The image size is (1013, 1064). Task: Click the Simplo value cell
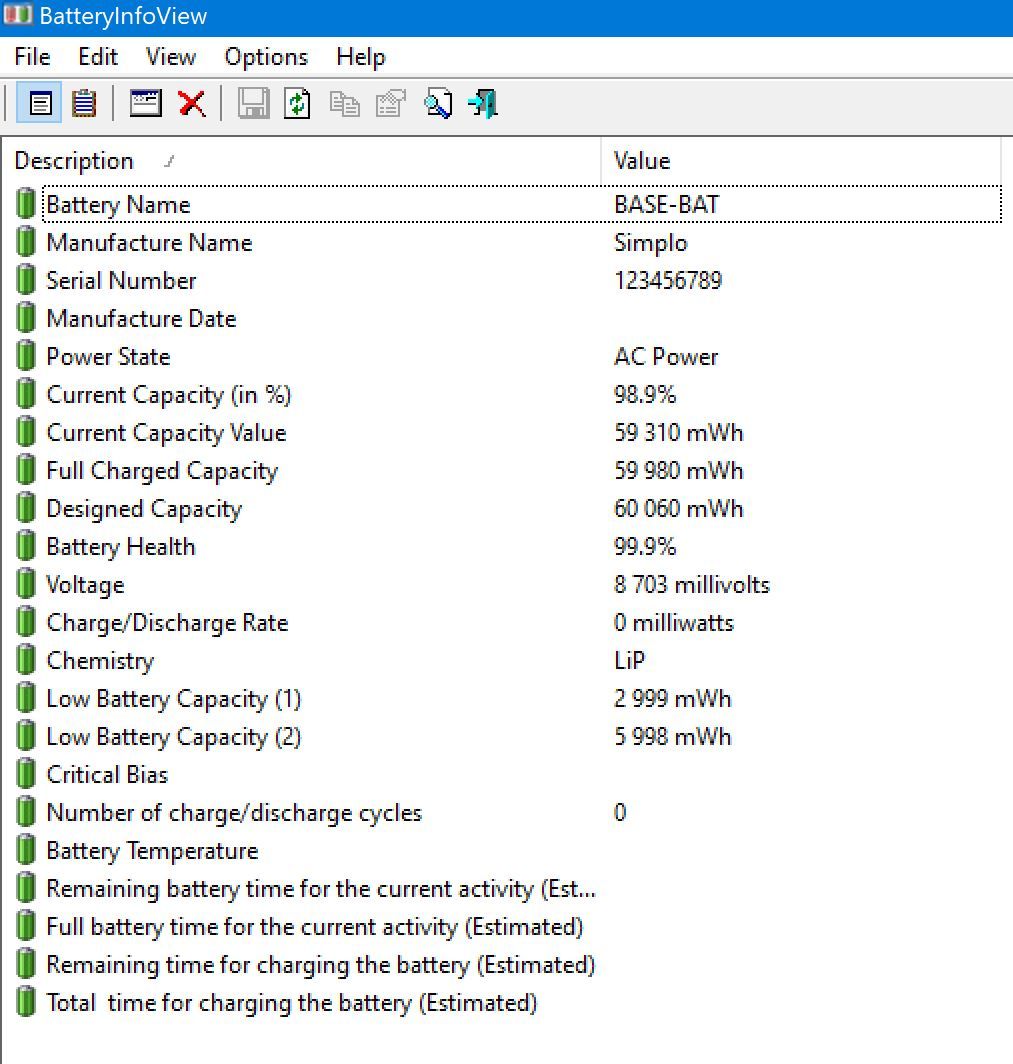click(651, 243)
